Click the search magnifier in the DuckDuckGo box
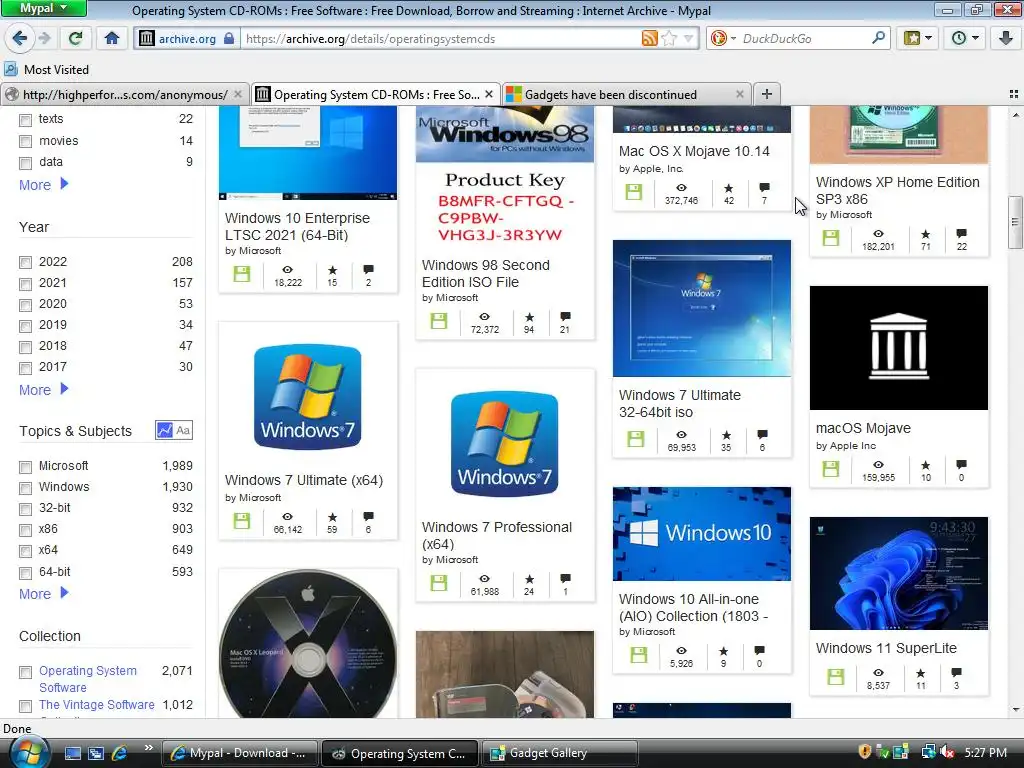1024x768 pixels. (x=878, y=38)
